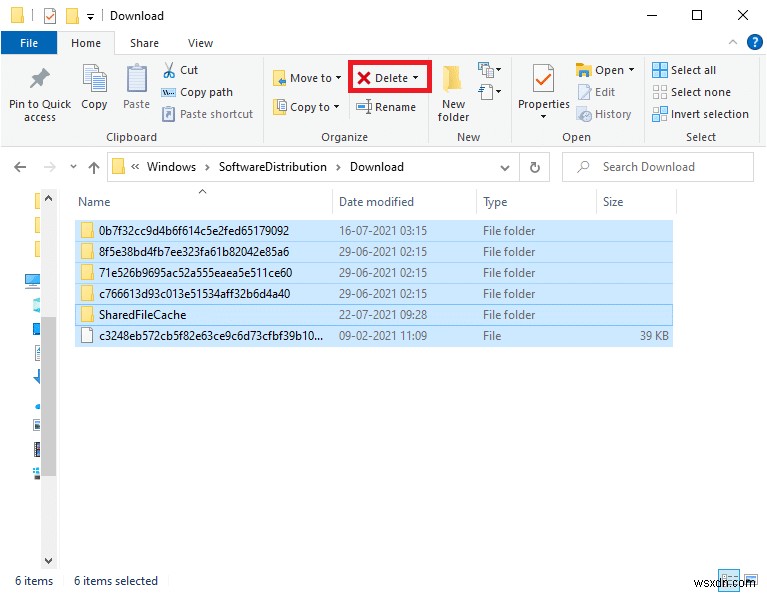Viewport: 767px width, 593px height.
Task: Expand the Properties dropdown arrow
Action: point(543,116)
